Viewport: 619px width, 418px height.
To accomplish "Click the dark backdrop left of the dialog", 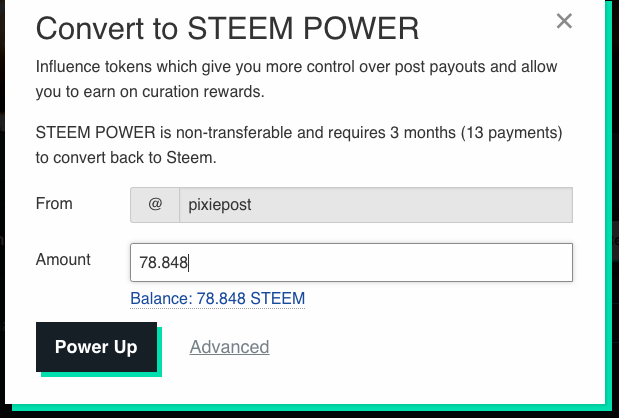I will [2, 197].
